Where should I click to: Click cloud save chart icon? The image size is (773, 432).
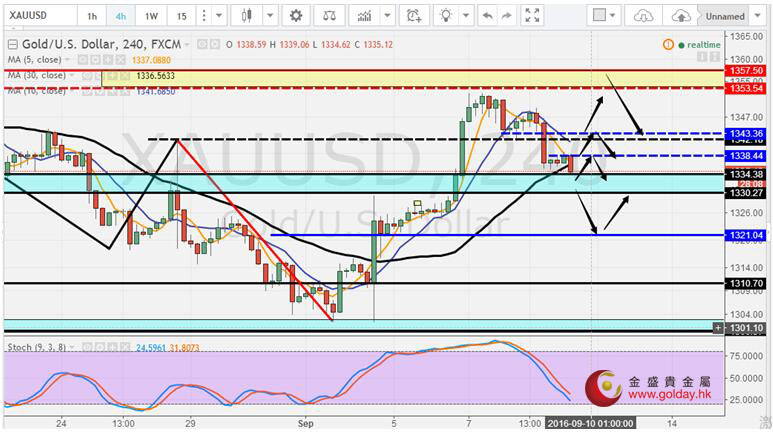pyautogui.click(x=681, y=16)
